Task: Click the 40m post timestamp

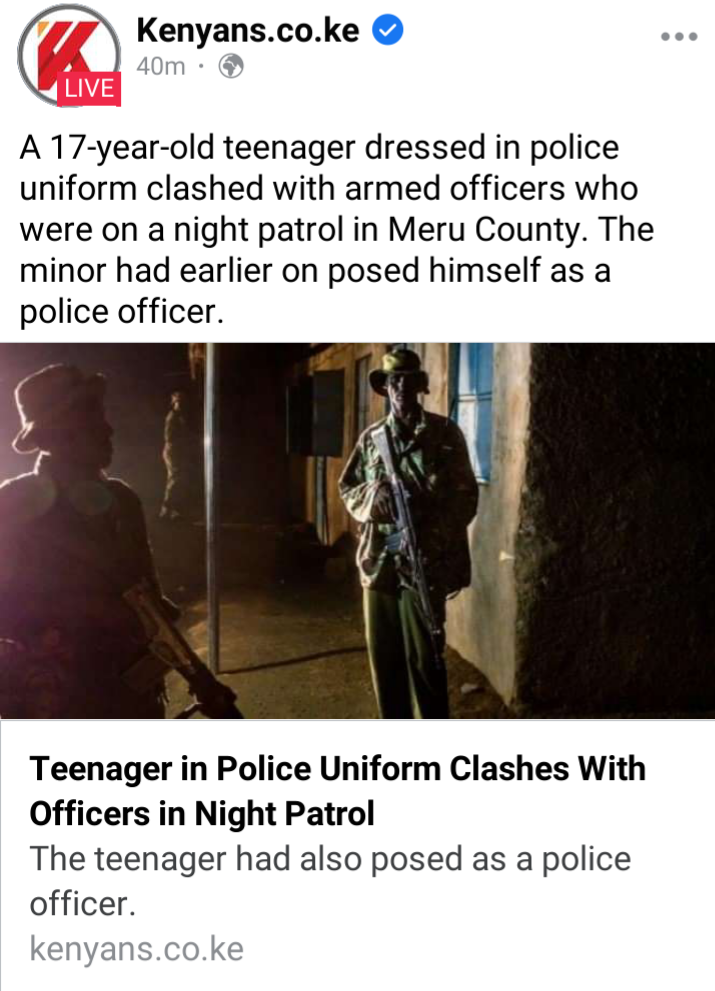Action: coord(161,66)
